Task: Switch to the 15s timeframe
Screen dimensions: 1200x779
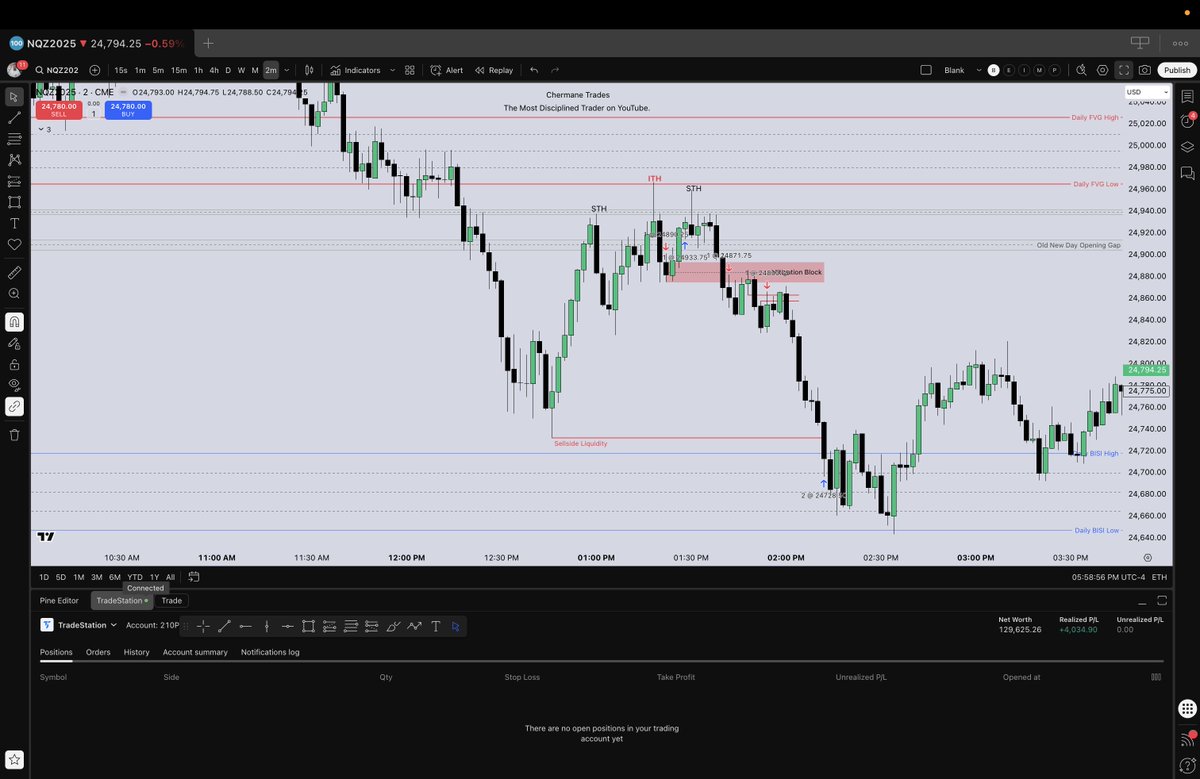Action: pos(121,70)
